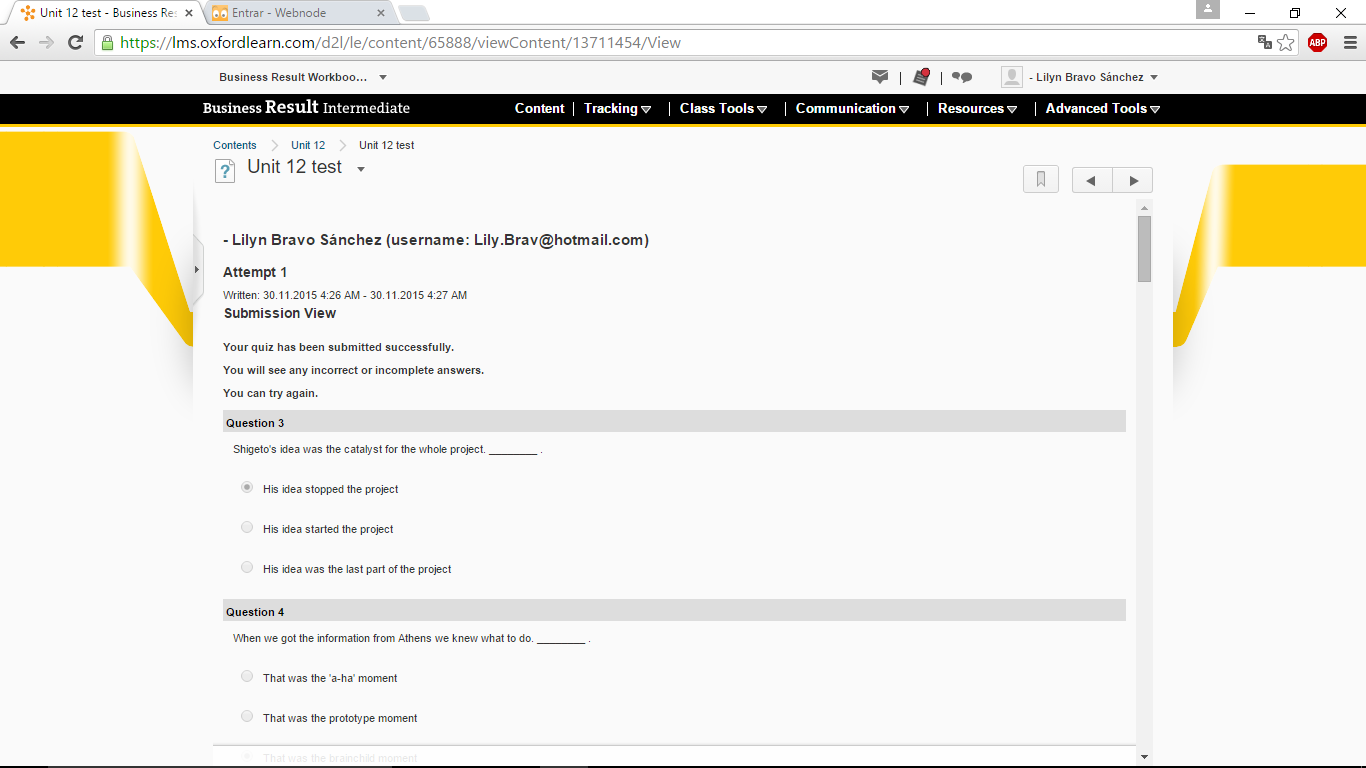Click the Contents breadcrumb link

click(235, 145)
